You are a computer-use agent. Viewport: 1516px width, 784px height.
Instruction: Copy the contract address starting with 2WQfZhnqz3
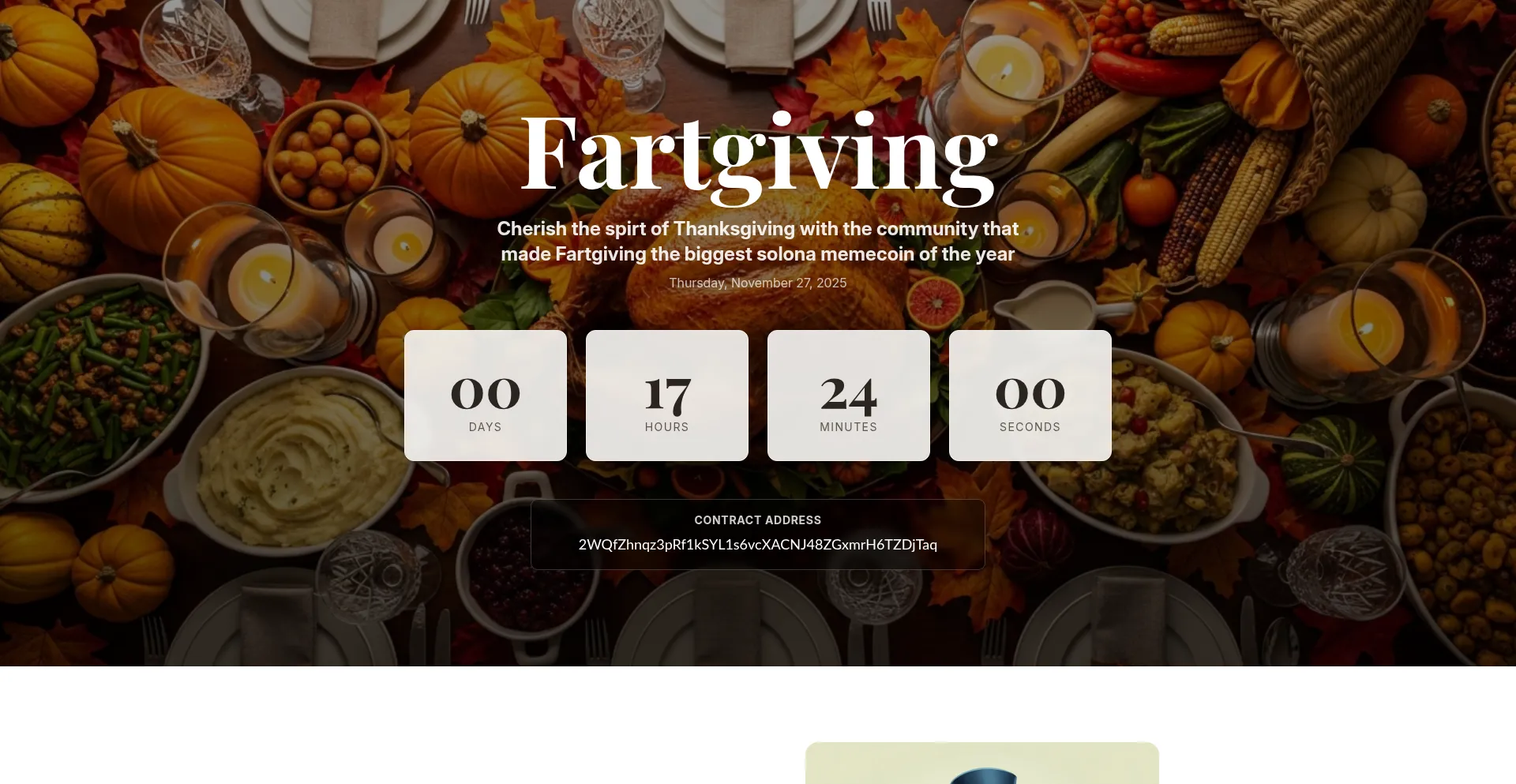(x=758, y=545)
